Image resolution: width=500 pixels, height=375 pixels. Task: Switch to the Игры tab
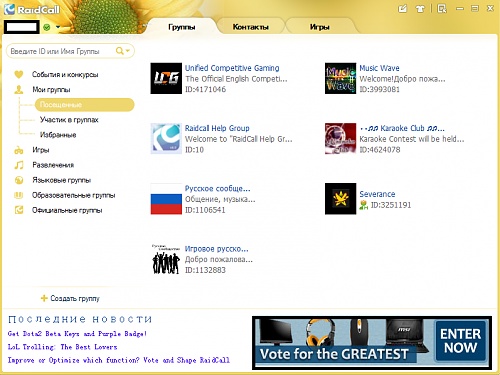(319, 27)
